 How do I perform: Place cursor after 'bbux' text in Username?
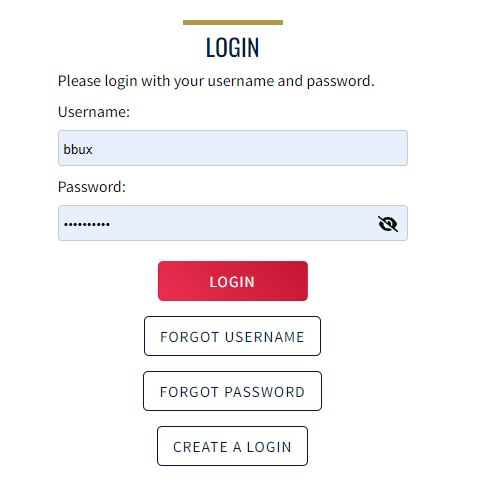click(x=93, y=149)
